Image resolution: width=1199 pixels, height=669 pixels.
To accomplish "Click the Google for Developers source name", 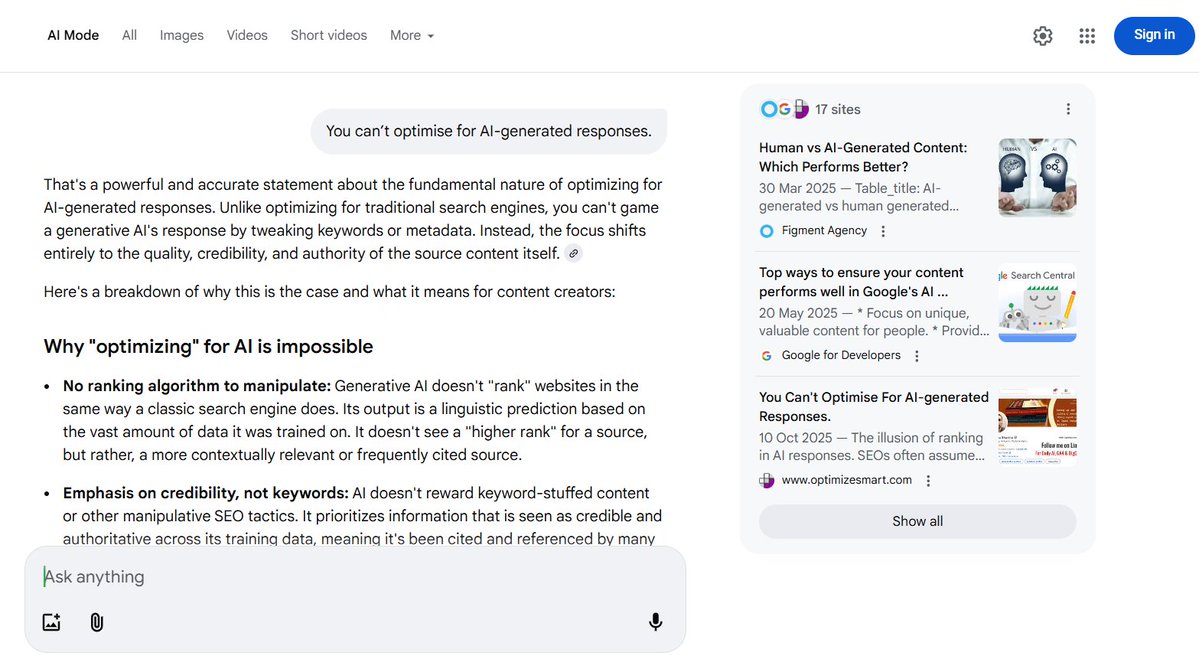I will (x=841, y=356).
